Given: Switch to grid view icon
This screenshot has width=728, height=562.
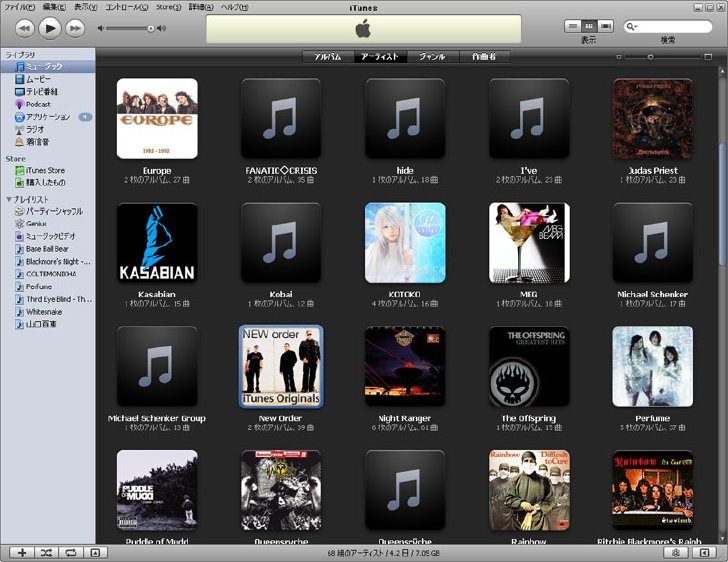Looking at the screenshot, I should click(589, 26).
